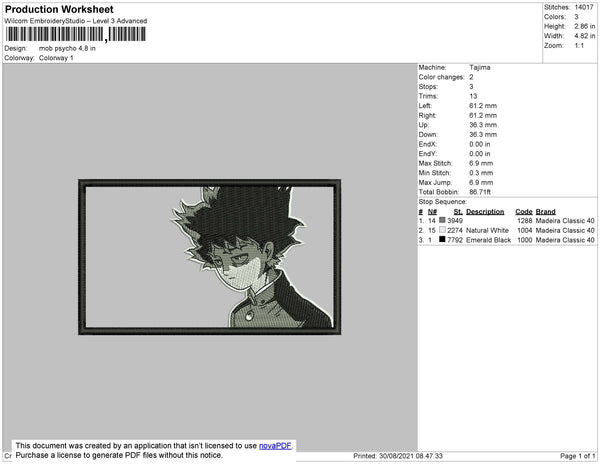Click the 'Page 1 of 1' footer
600x464 pixels.
coord(578,456)
